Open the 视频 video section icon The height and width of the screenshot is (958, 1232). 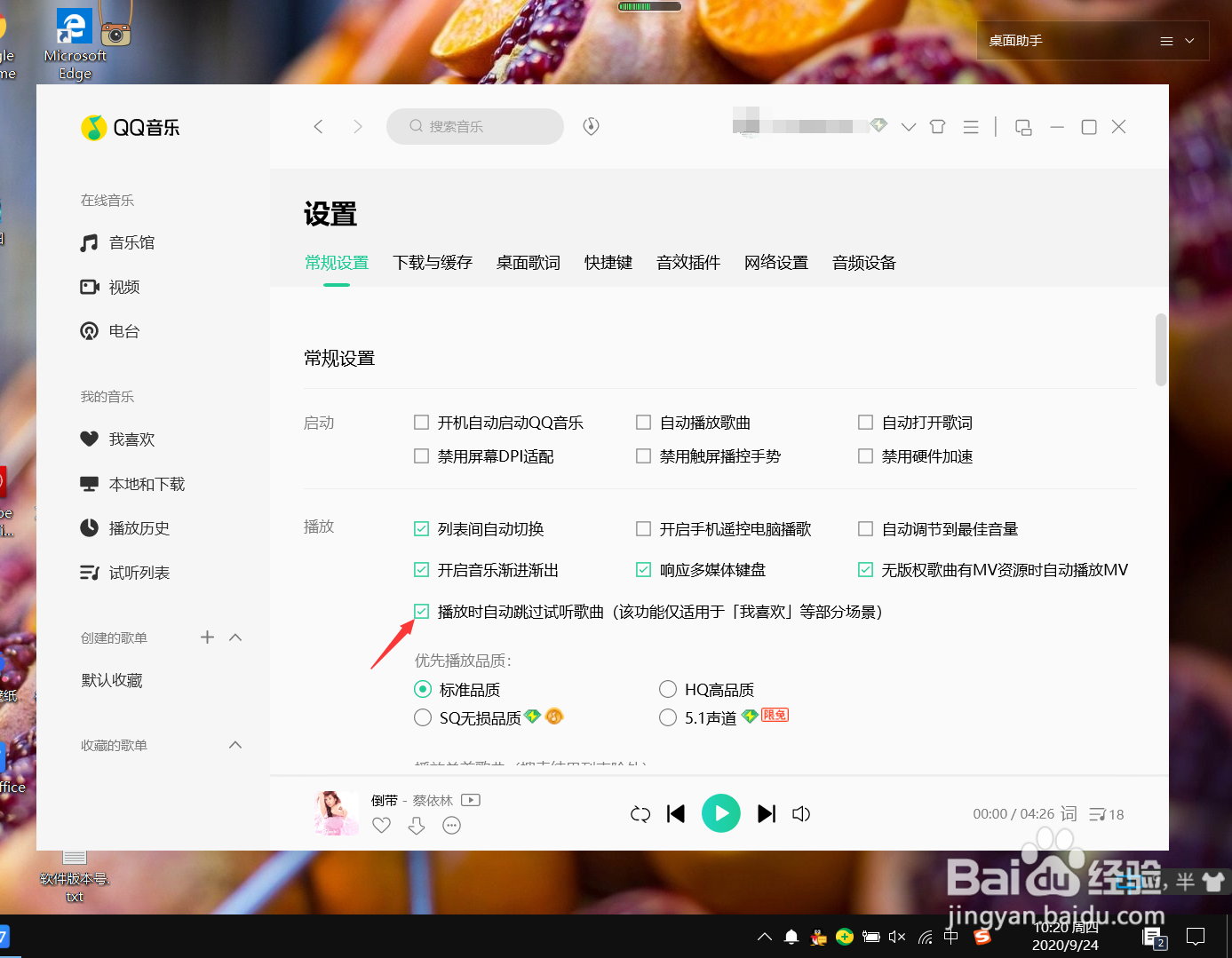point(89,287)
